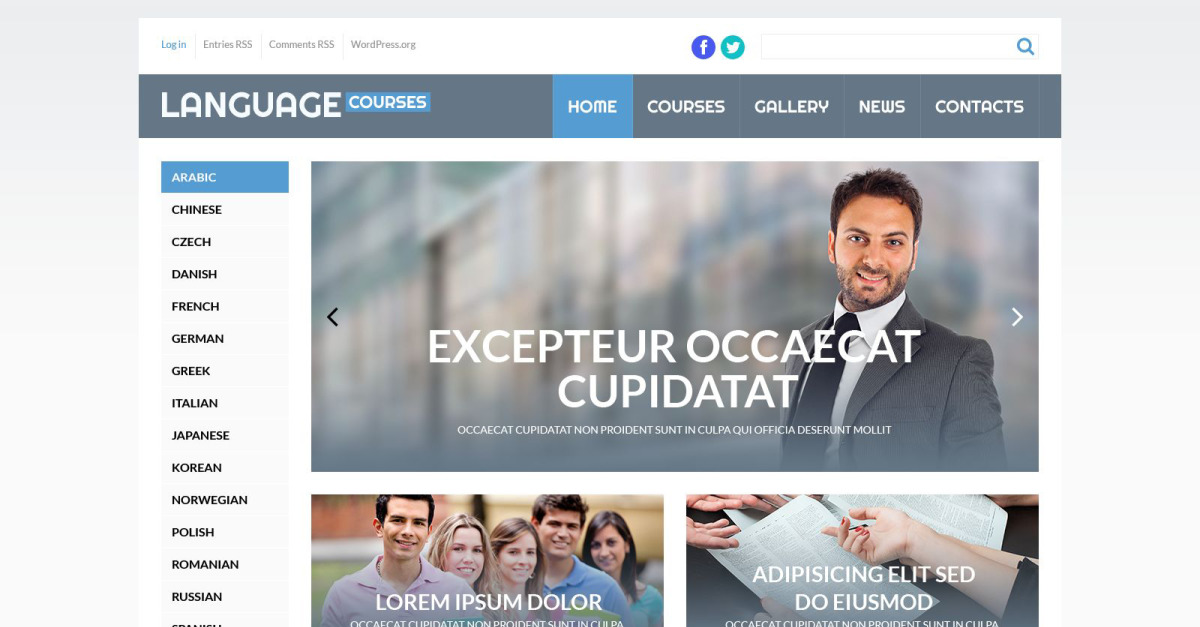Pick Norwegian in the sidebar list
Image resolution: width=1200 pixels, height=627 pixels.
(x=225, y=500)
